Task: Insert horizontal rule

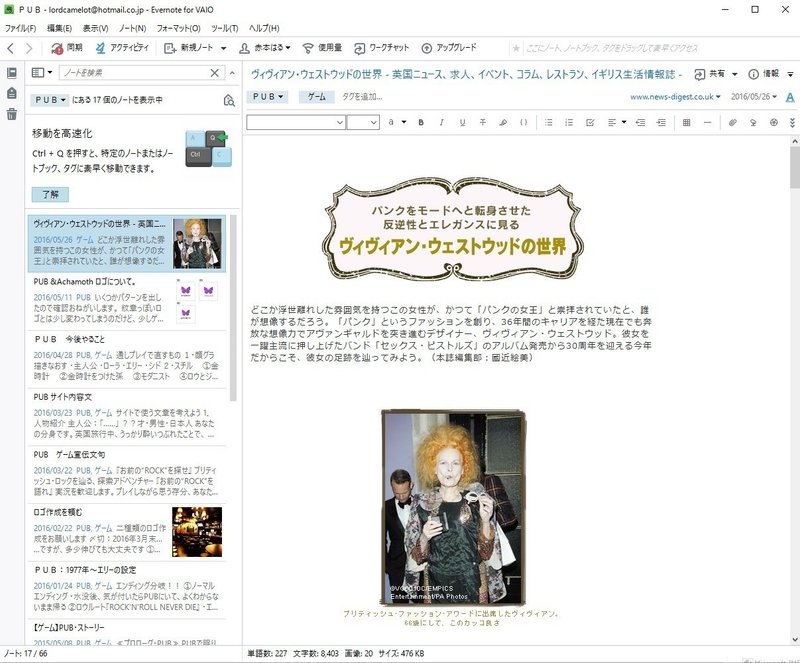Action: [x=707, y=122]
